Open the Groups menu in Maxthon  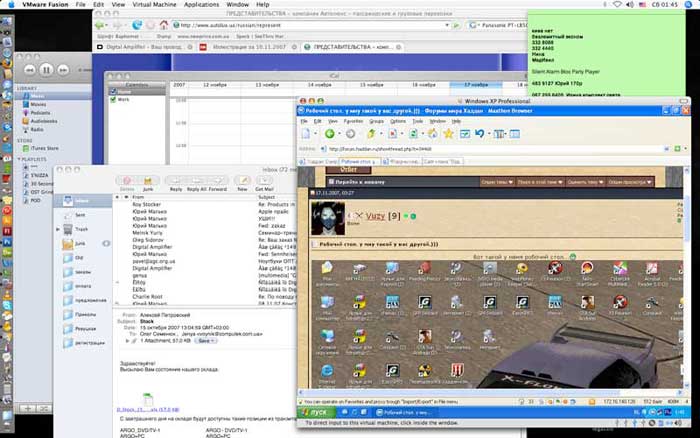(x=376, y=121)
